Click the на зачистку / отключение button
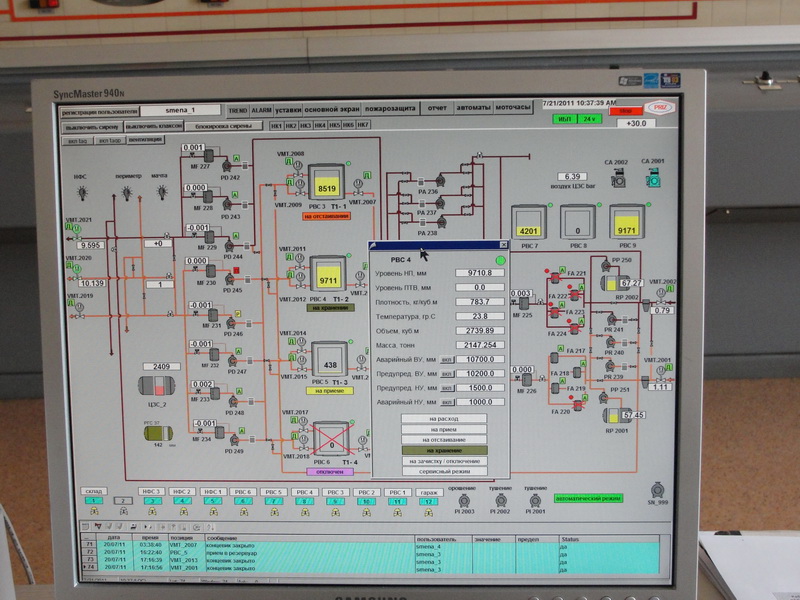 point(444,461)
